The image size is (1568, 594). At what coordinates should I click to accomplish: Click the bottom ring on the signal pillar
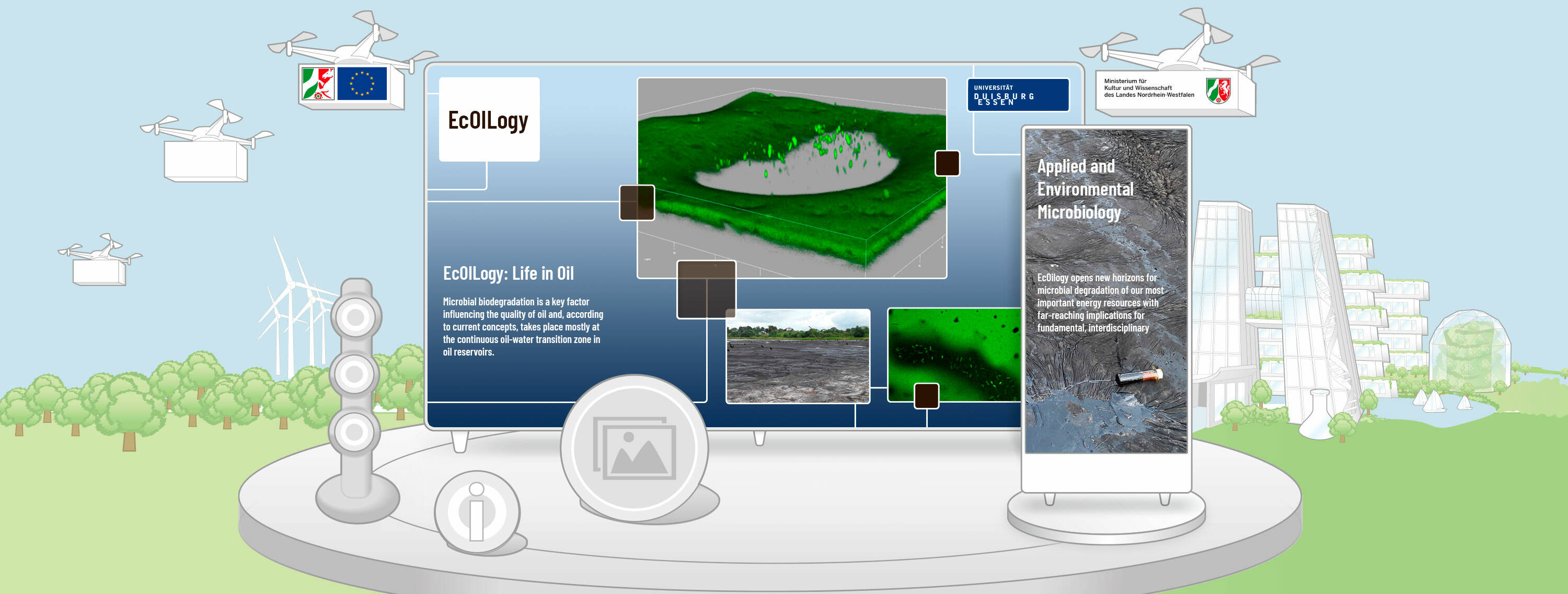pyautogui.click(x=354, y=432)
